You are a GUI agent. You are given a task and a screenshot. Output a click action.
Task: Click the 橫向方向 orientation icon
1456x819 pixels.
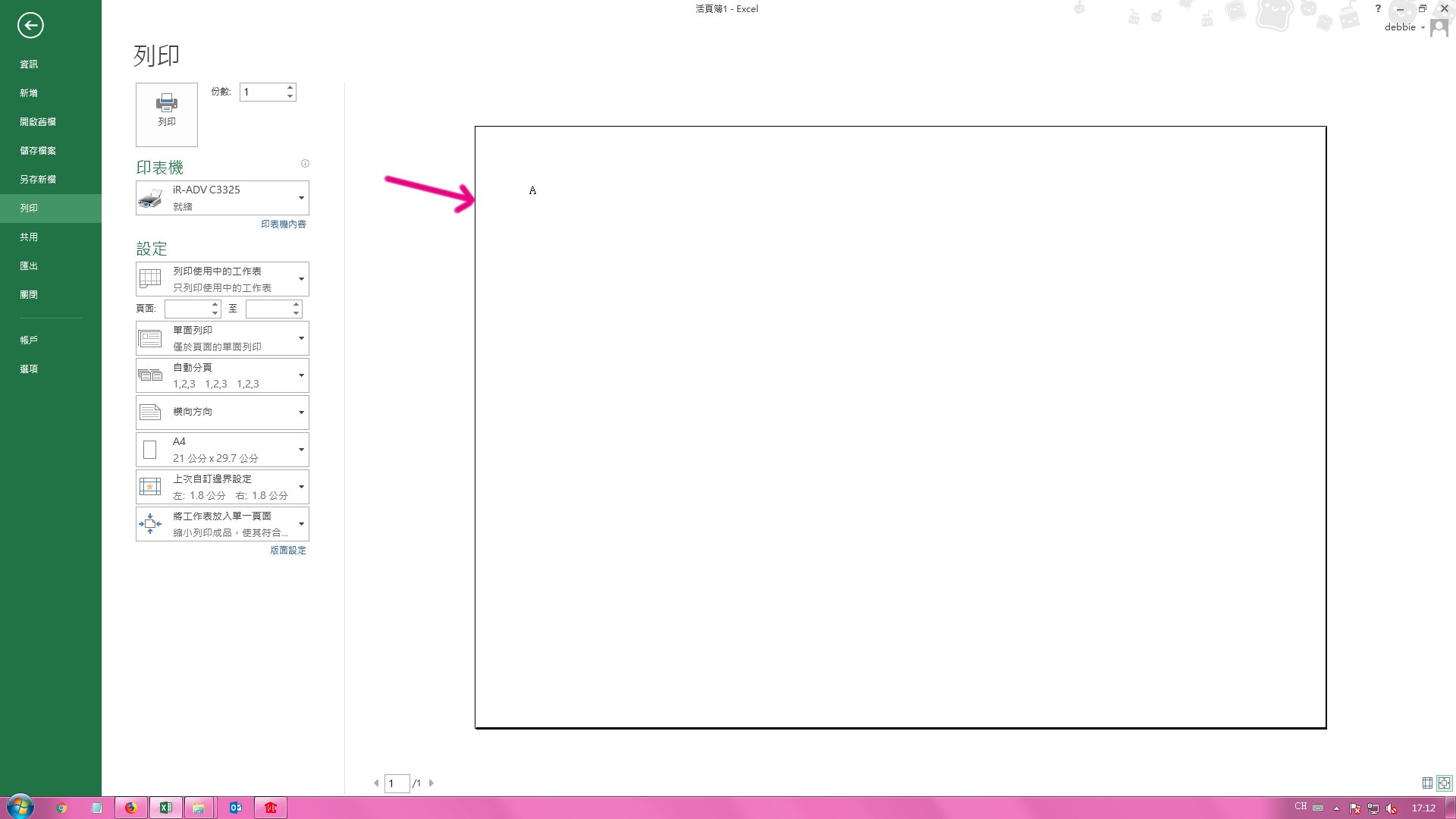click(x=150, y=411)
